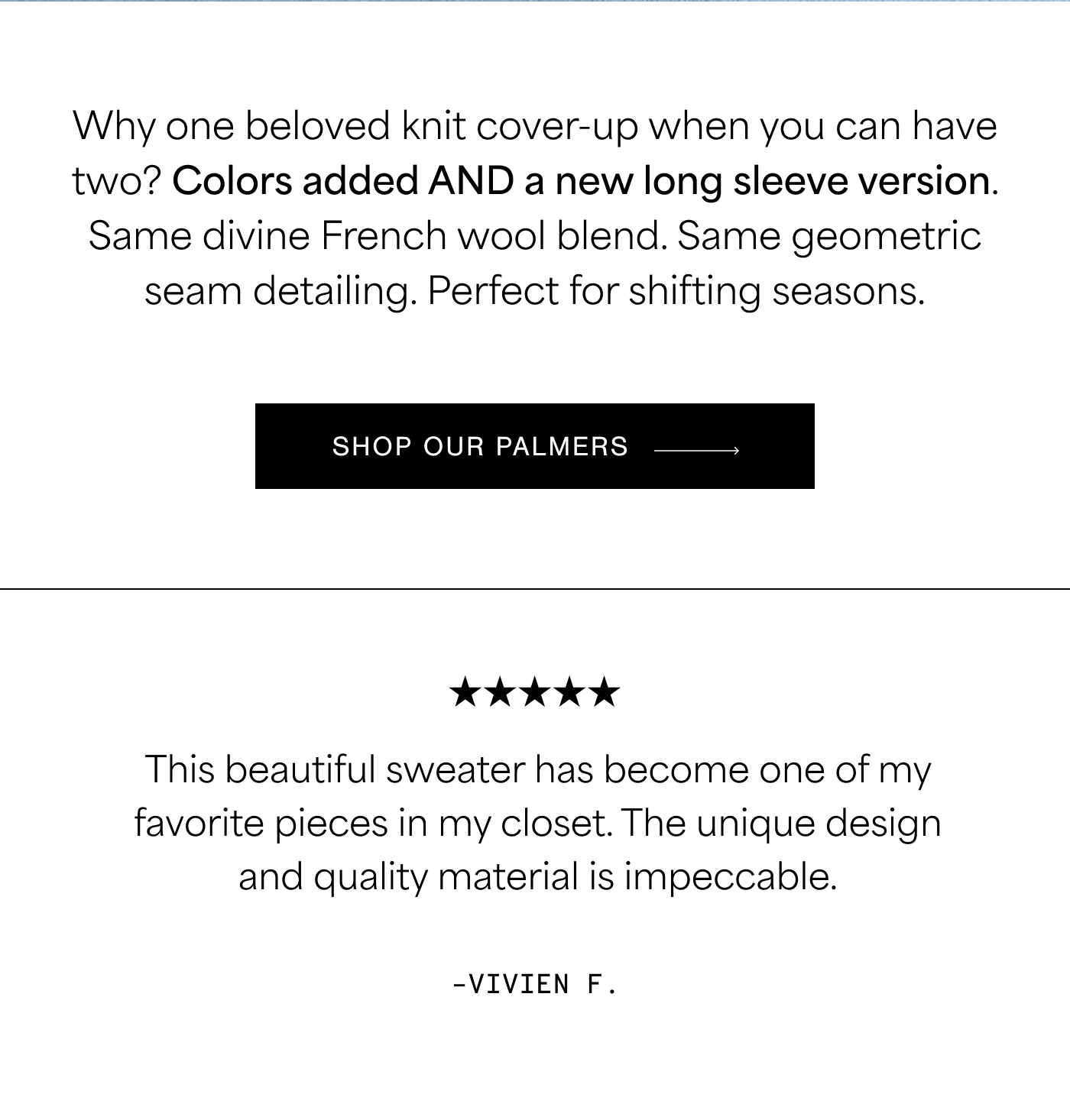This screenshot has height=1120, width=1070.
Task: Select the middle star of the five
Action: (535, 692)
